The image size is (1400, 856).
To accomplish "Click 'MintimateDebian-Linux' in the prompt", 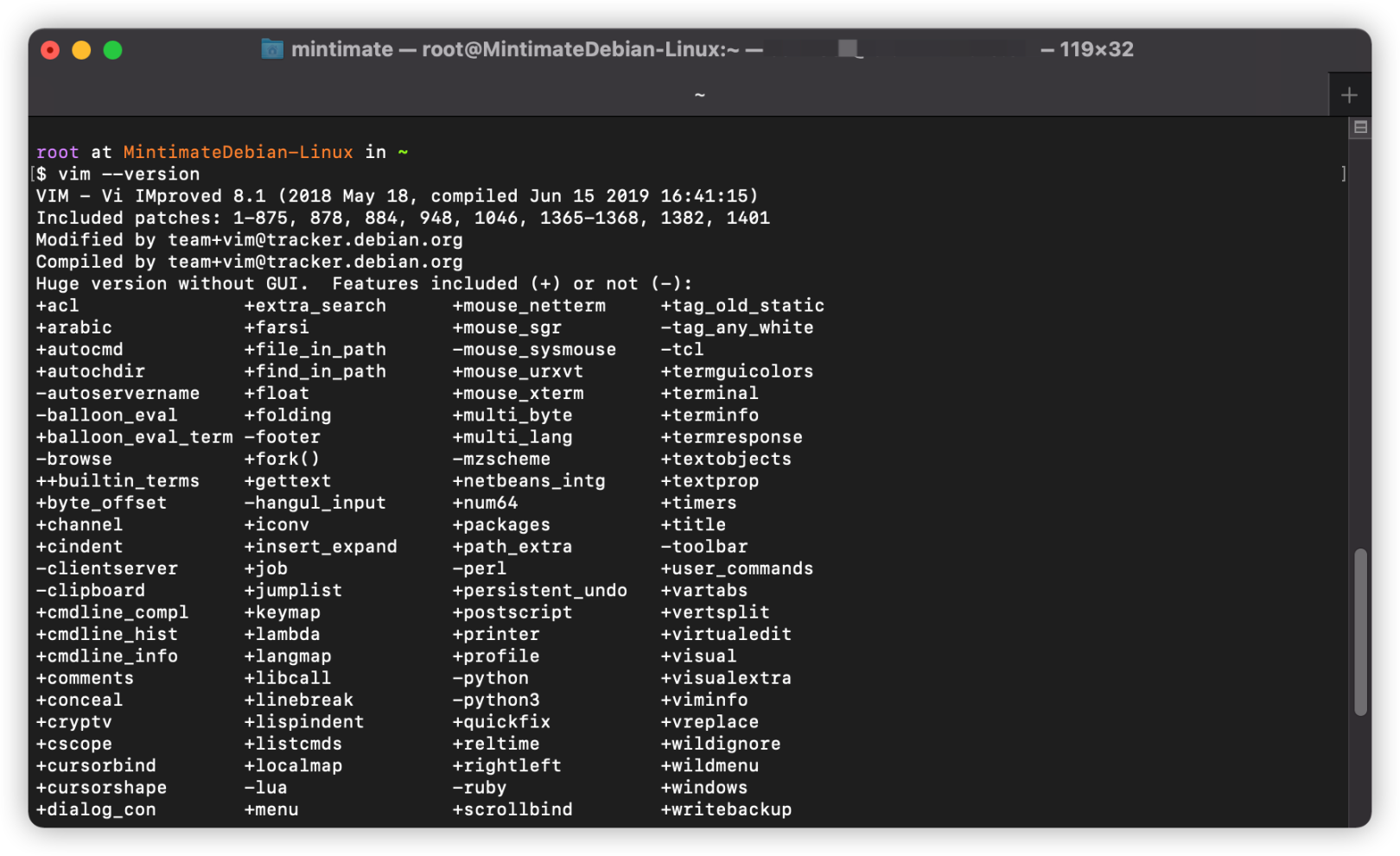I will (238, 152).
